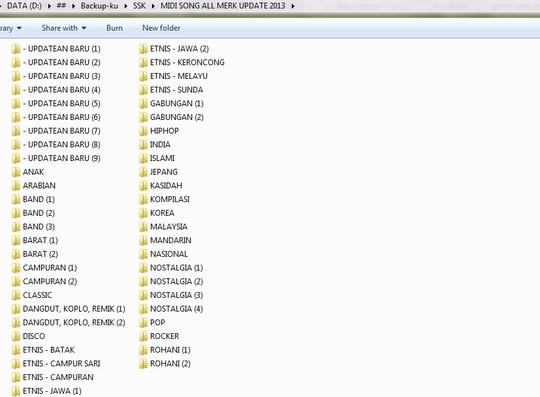Expand the arrow after Backup-ku in the address bar
This screenshot has width=540, height=397.
point(126,6)
